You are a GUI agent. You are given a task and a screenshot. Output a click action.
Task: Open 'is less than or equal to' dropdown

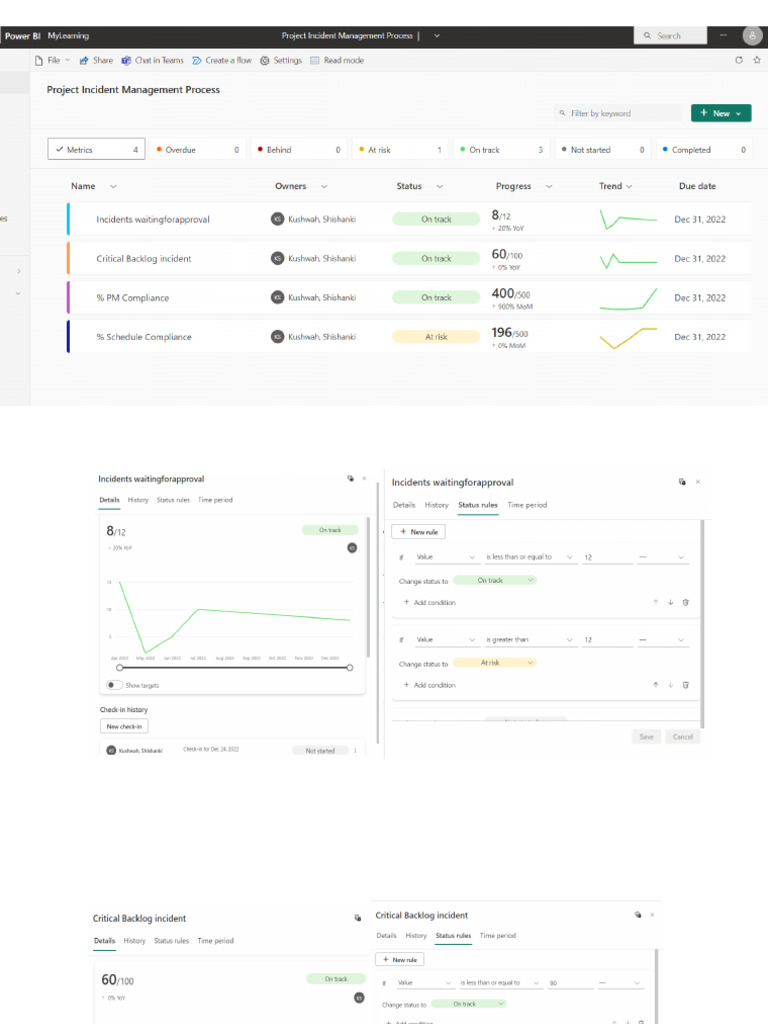point(529,557)
